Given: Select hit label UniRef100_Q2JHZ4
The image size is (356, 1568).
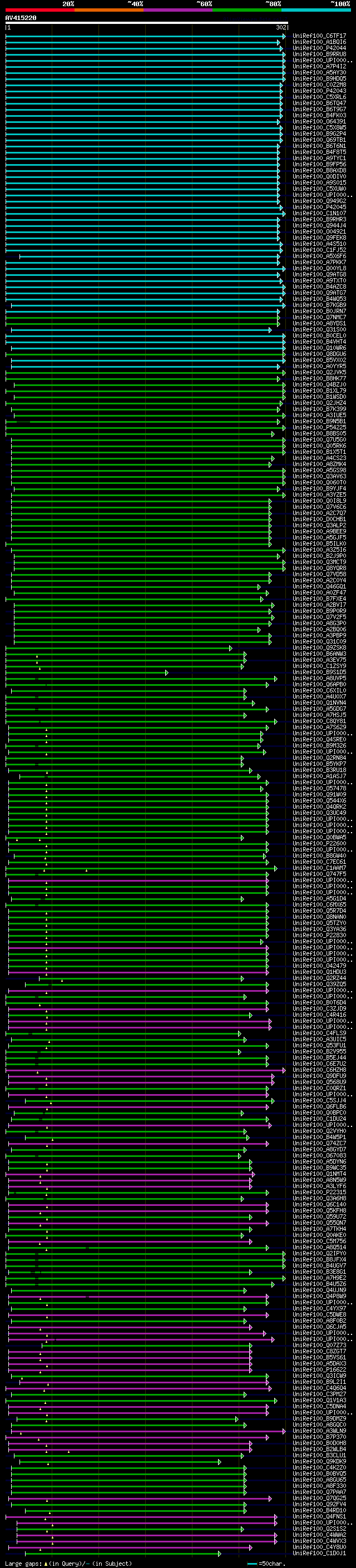Looking at the screenshot, I should (319, 403).
